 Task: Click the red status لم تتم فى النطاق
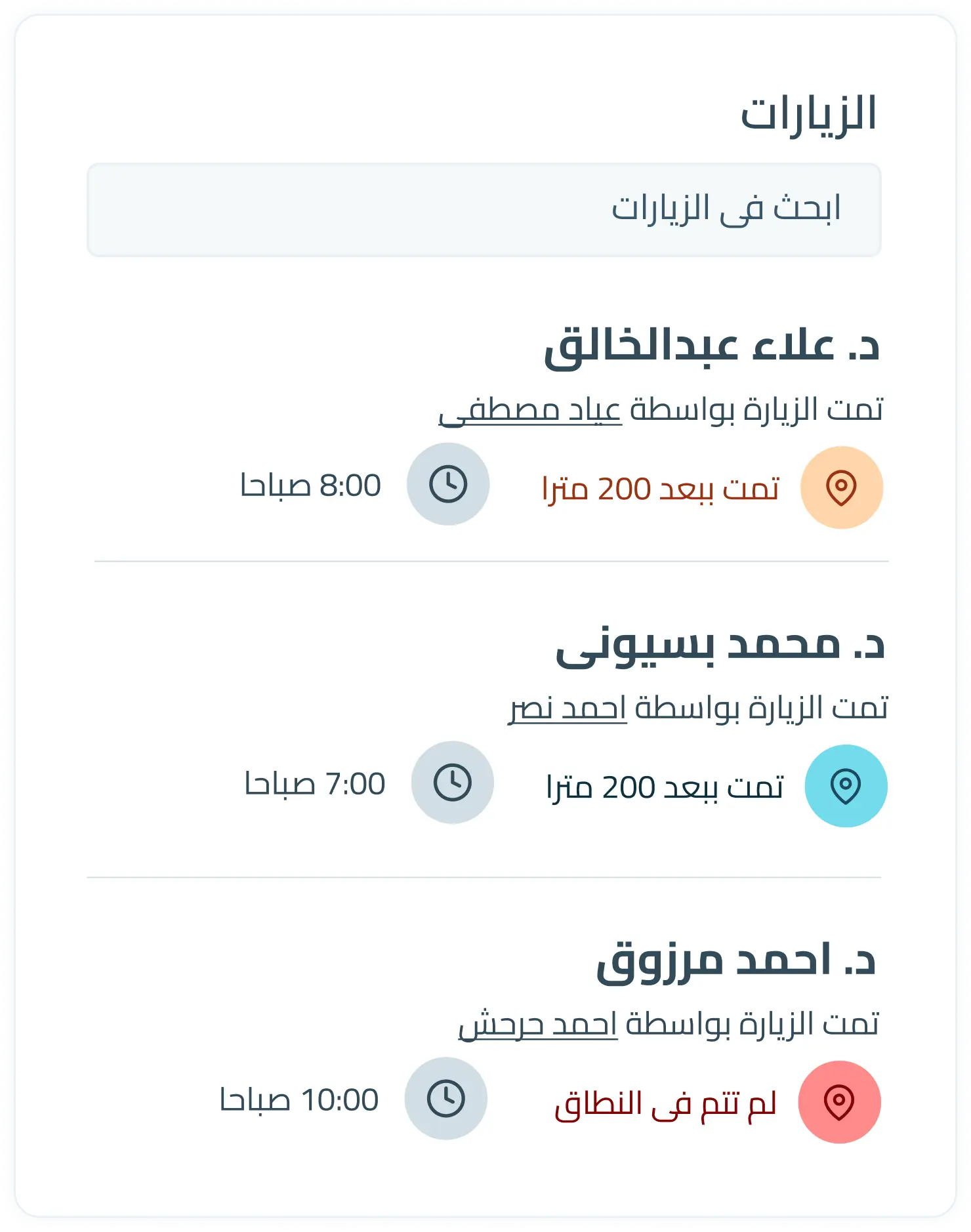665,1105
